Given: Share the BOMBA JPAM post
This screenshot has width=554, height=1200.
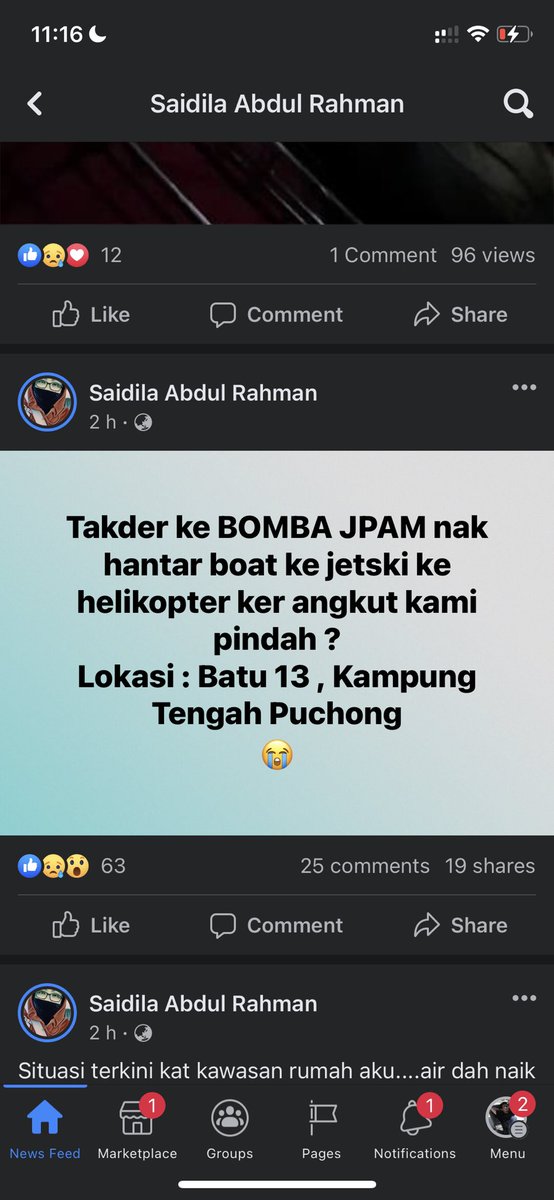Looking at the screenshot, I should pos(460,925).
